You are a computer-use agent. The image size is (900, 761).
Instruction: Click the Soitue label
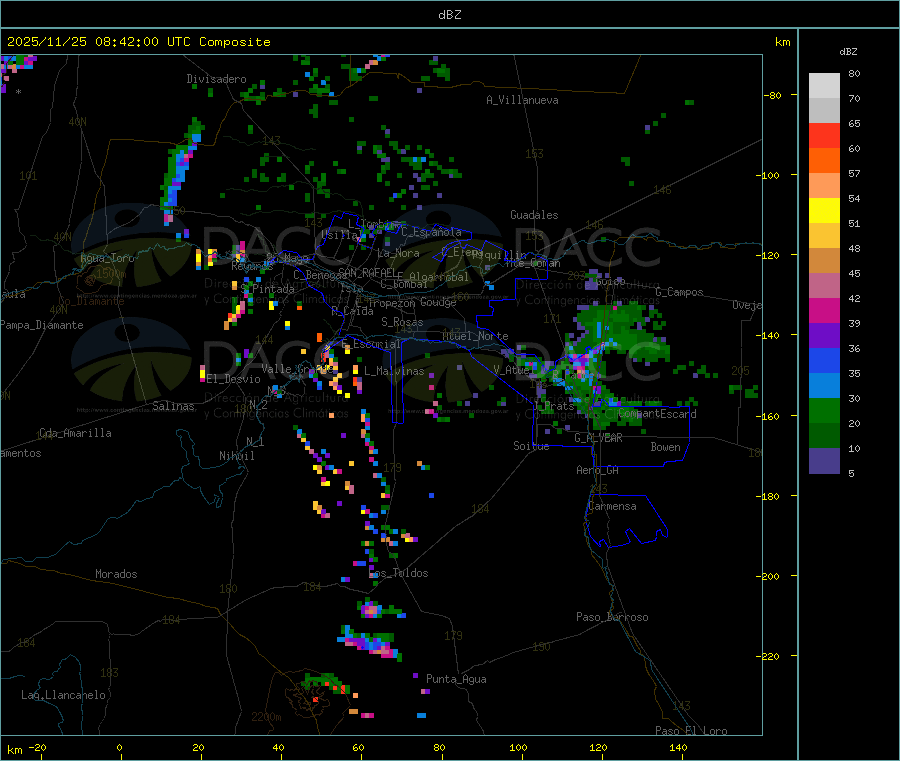coord(531,446)
